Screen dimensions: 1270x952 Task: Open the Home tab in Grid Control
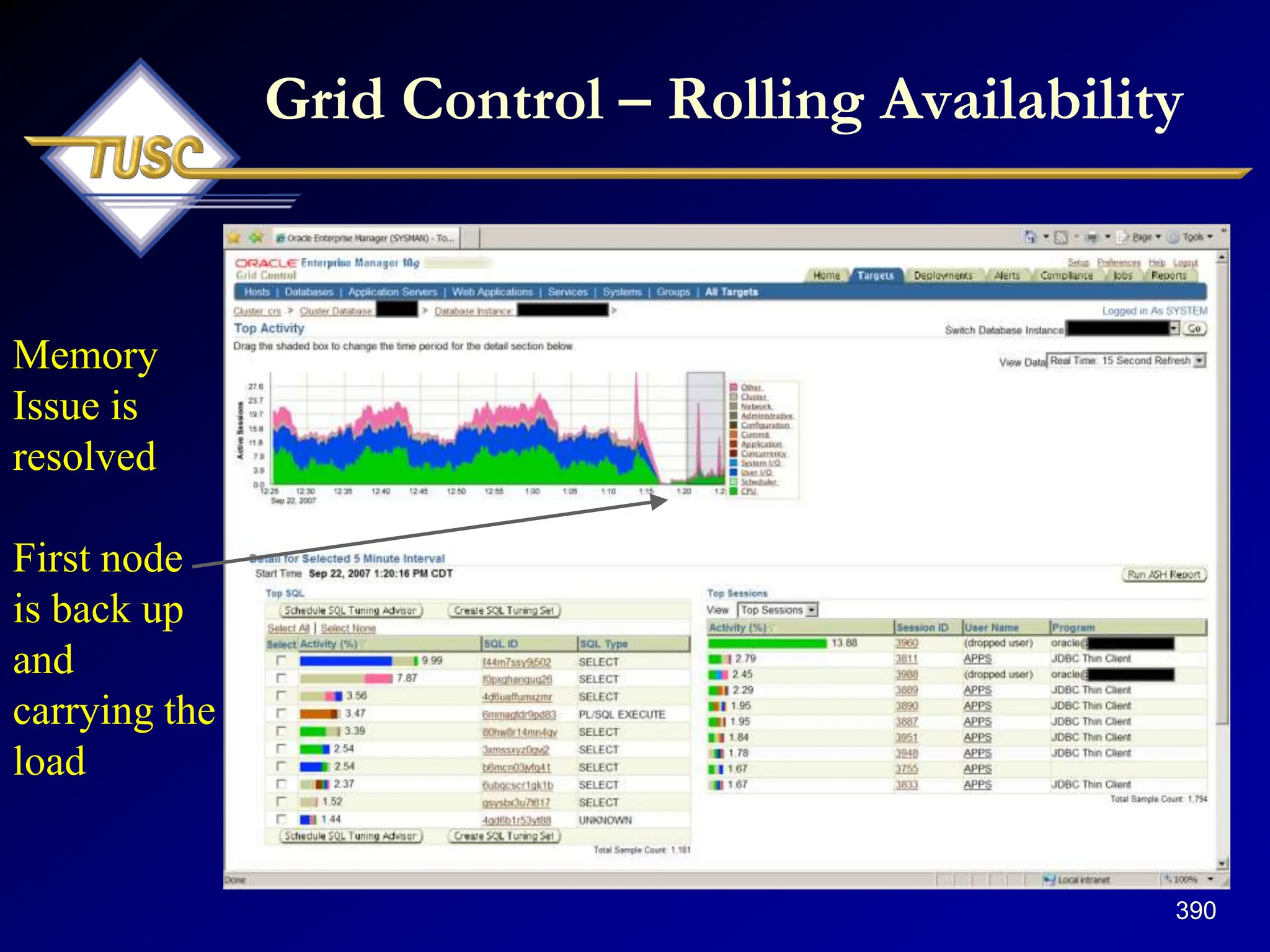click(826, 276)
